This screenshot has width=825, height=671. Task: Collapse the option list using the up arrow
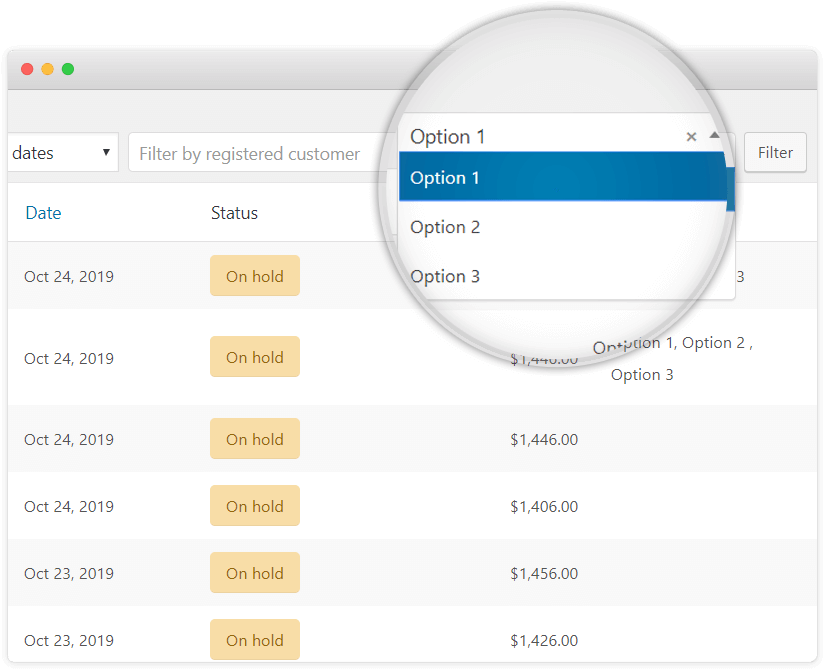pos(714,135)
